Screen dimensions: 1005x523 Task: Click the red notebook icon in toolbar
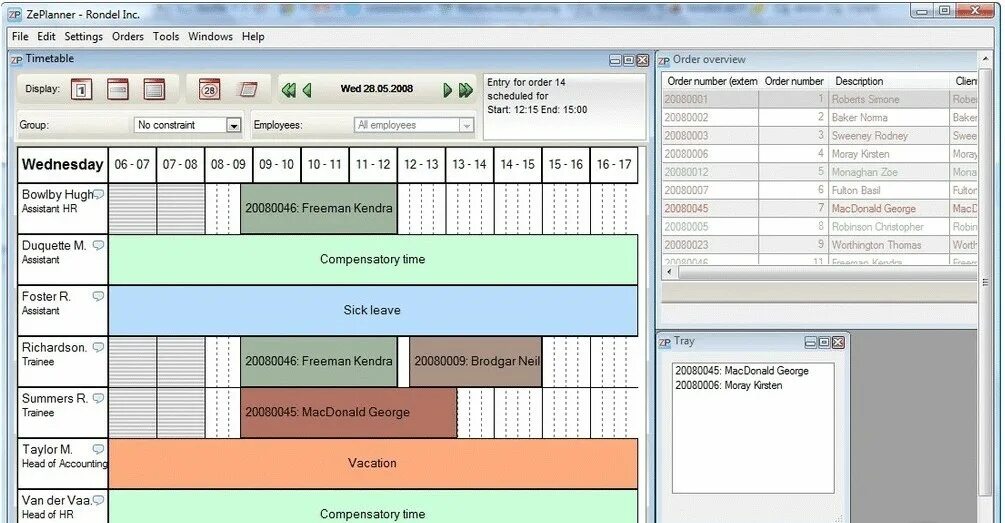pyautogui.click(x=248, y=89)
